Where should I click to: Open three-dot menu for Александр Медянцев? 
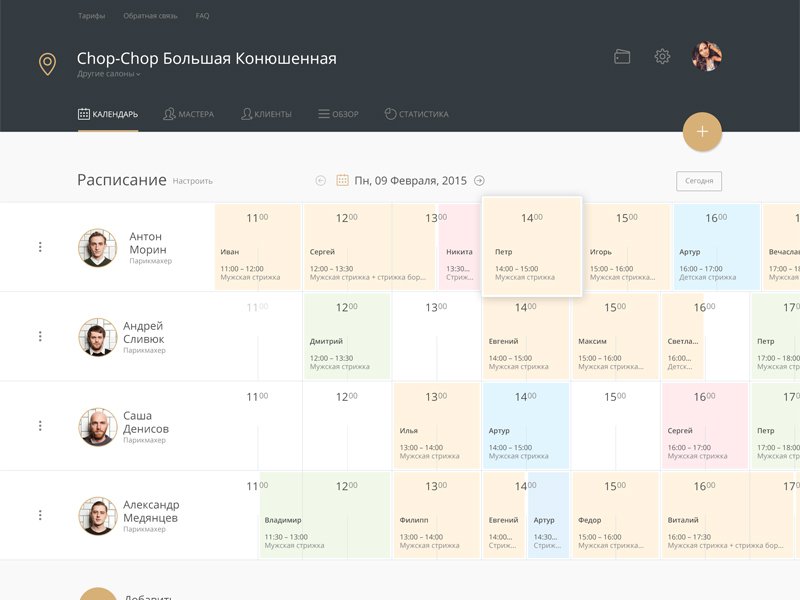(40, 515)
